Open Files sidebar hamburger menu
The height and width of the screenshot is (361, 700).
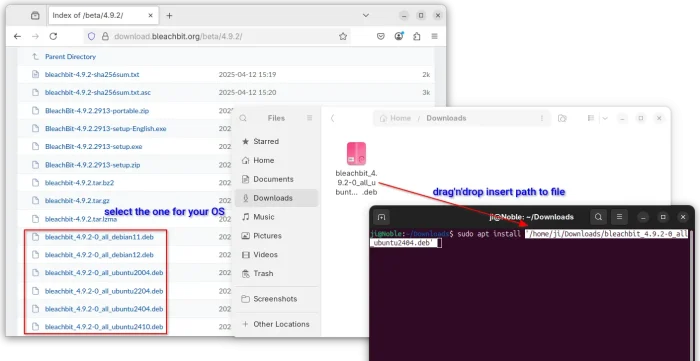[x=309, y=118]
